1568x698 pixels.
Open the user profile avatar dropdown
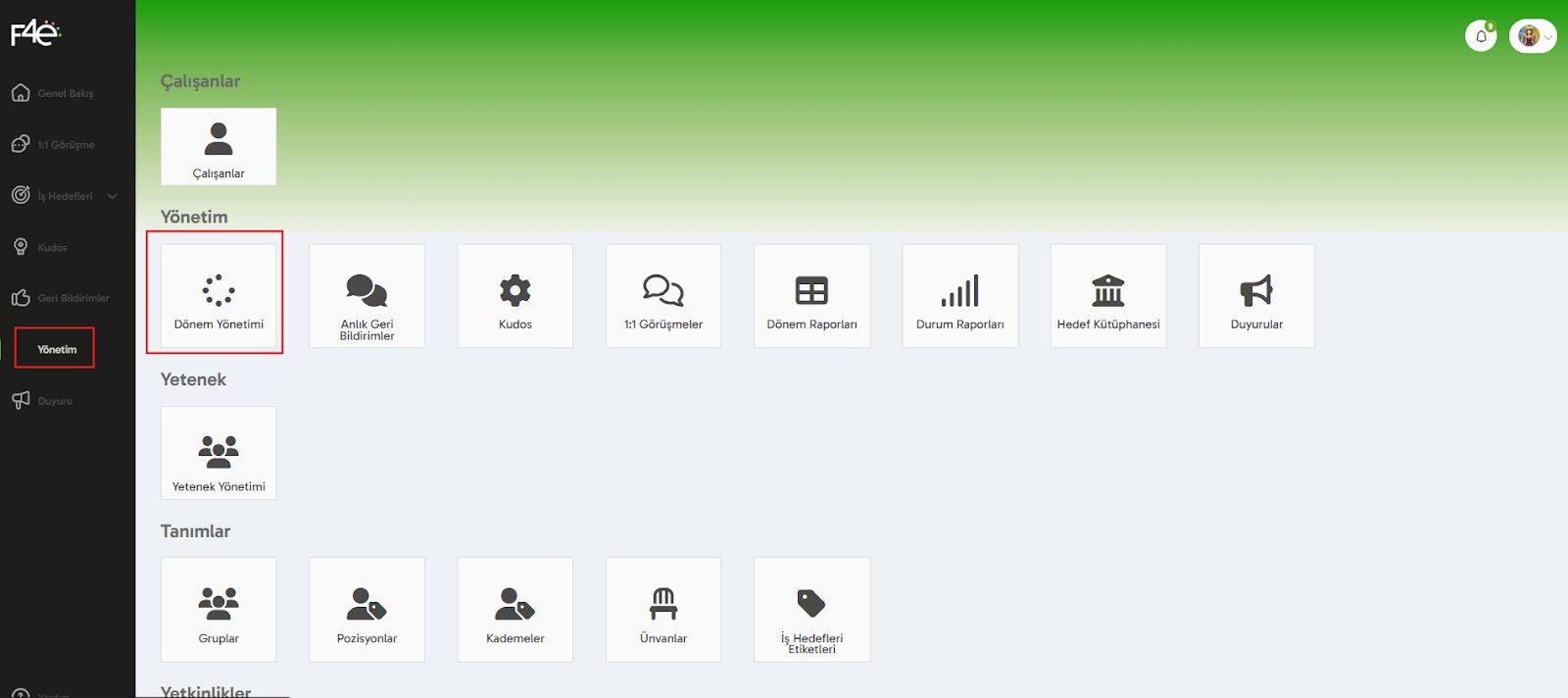click(1533, 36)
